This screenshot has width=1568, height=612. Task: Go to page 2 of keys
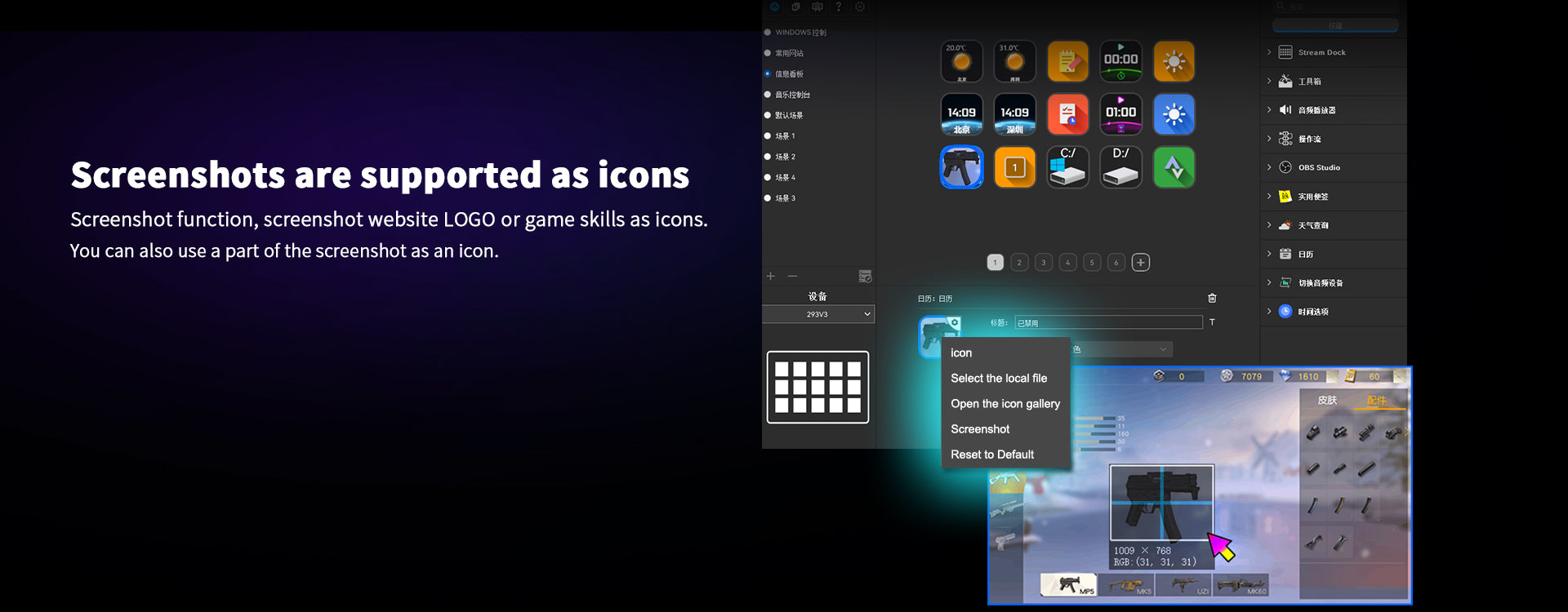click(x=1019, y=262)
